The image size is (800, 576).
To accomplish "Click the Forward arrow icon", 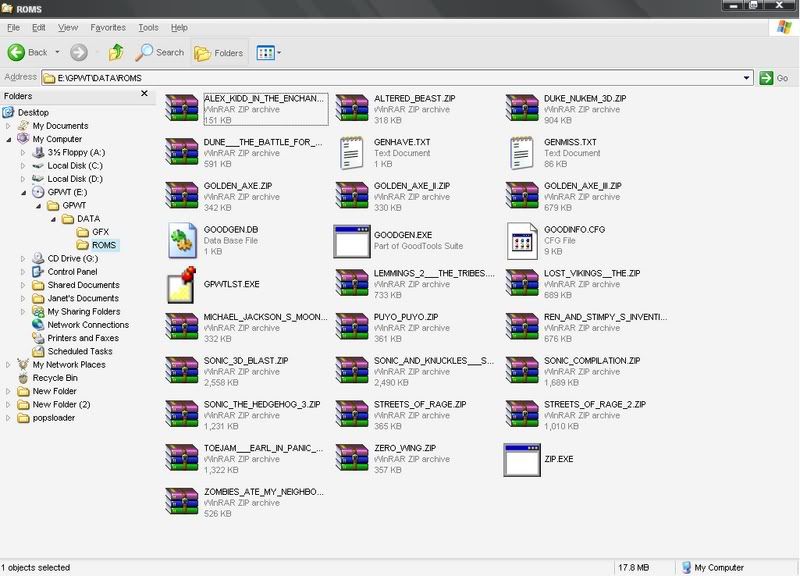I will click(79, 52).
